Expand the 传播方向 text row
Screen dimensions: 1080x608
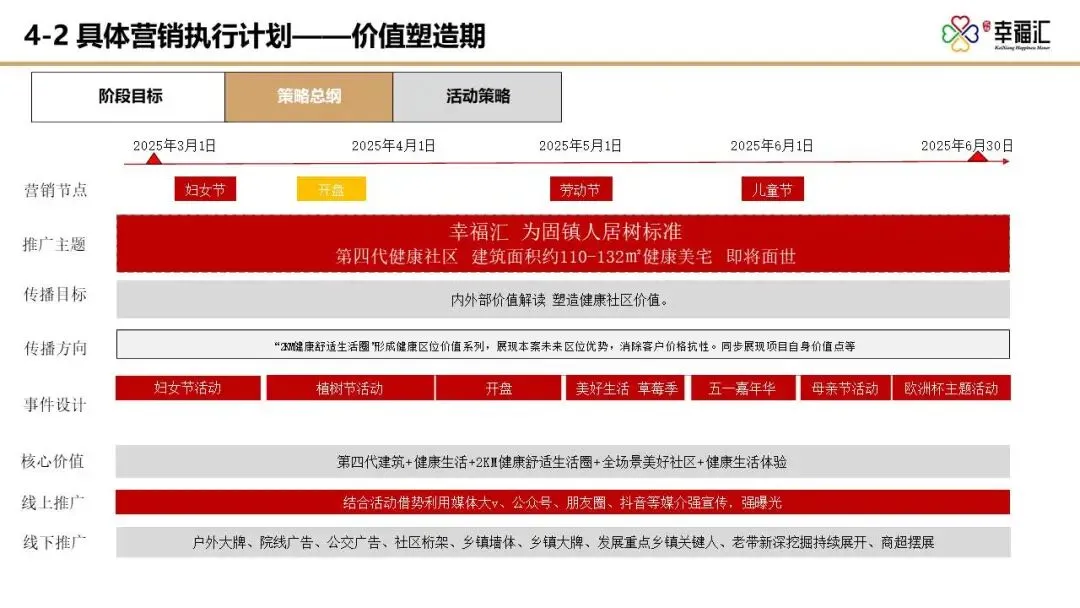coord(564,345)
